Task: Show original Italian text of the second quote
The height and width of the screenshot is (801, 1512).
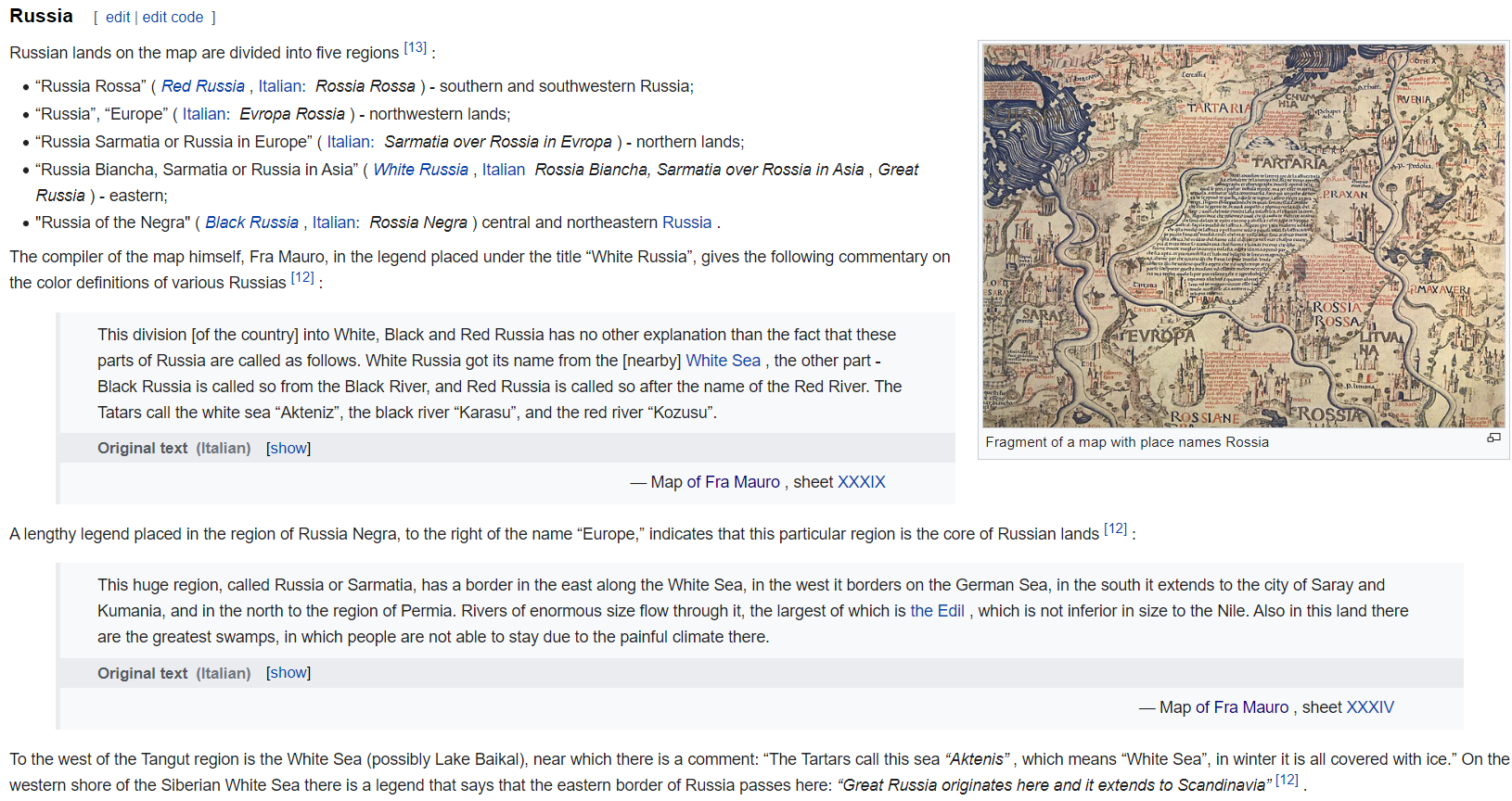Action: point(288,673)
